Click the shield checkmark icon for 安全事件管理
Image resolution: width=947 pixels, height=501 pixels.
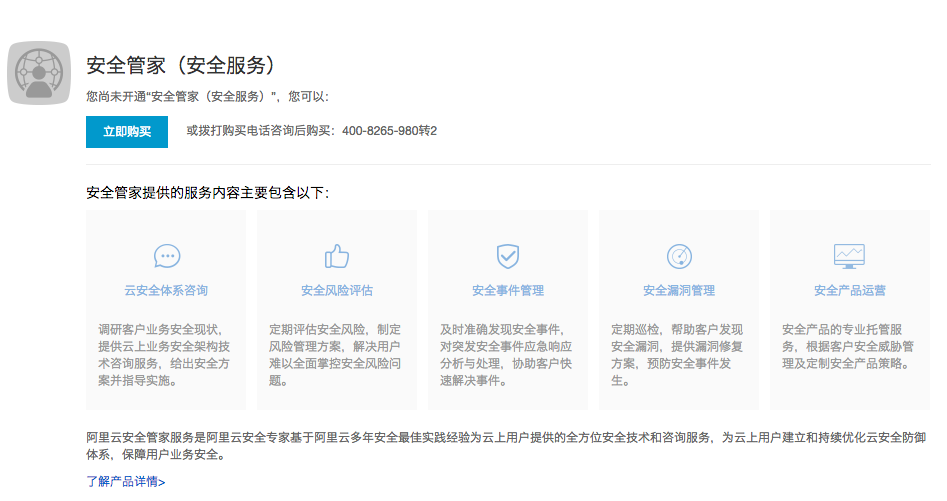pyautogui.click(x=507, y=256)
